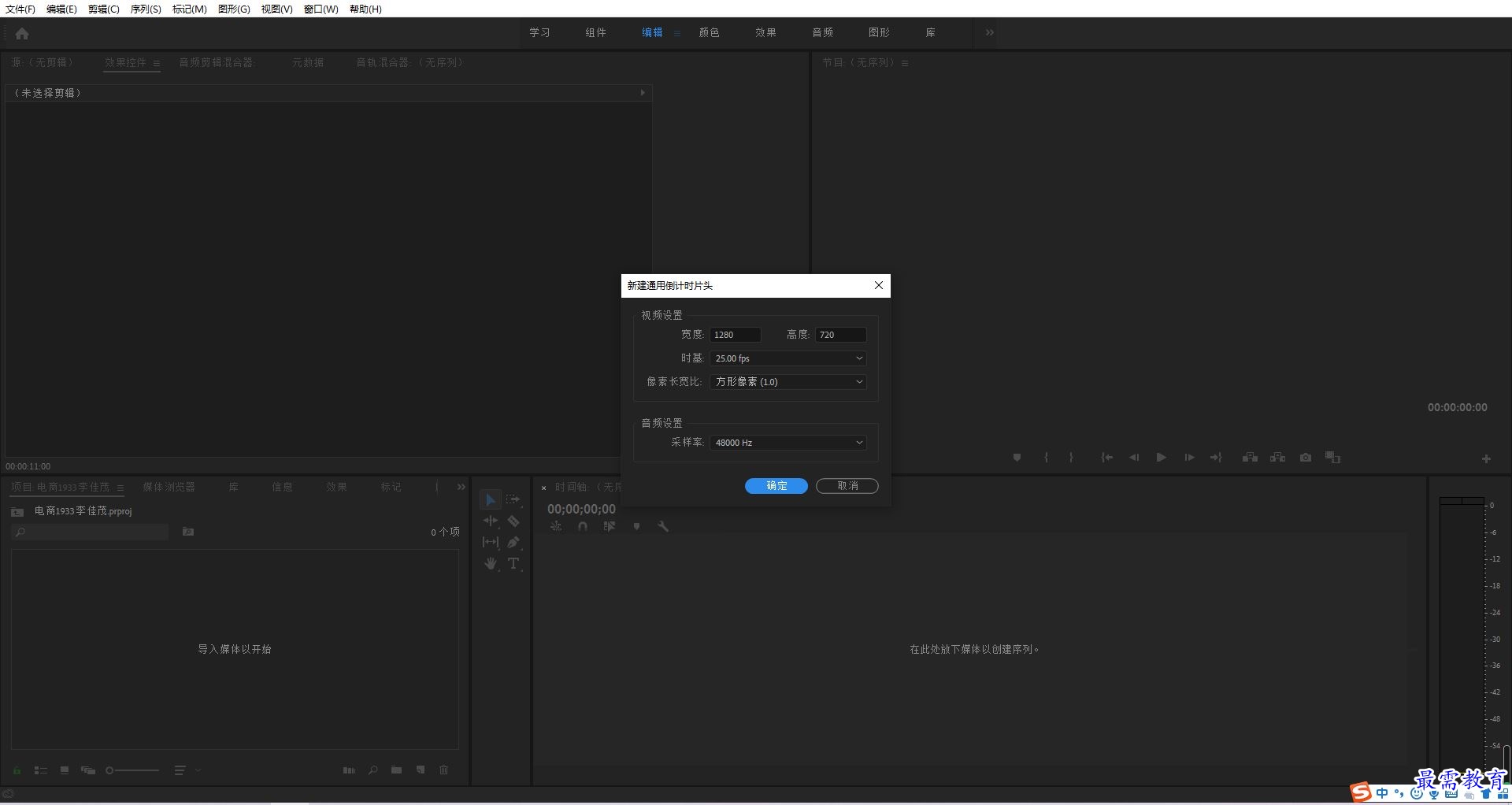This screenshot has height=805, width=1512.
Task: Click the 确定 button
Action: 776,486
